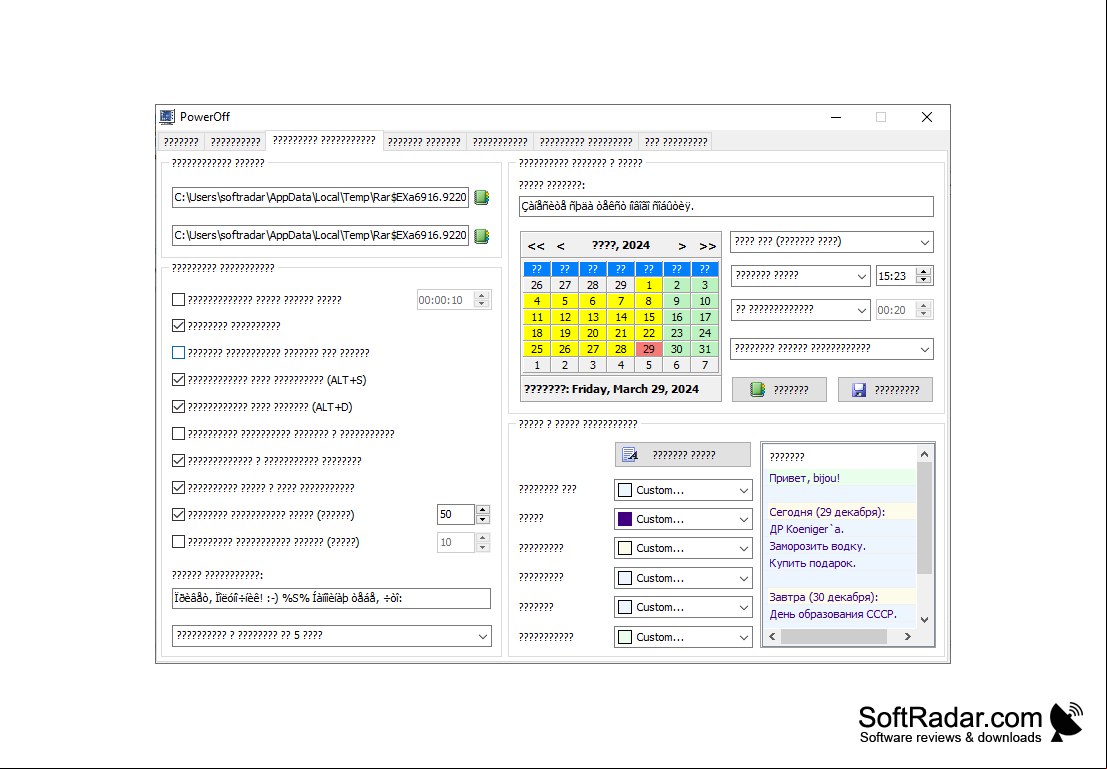
Task: Advance one month with the single ">" calendar arrow
Action: 682,246
